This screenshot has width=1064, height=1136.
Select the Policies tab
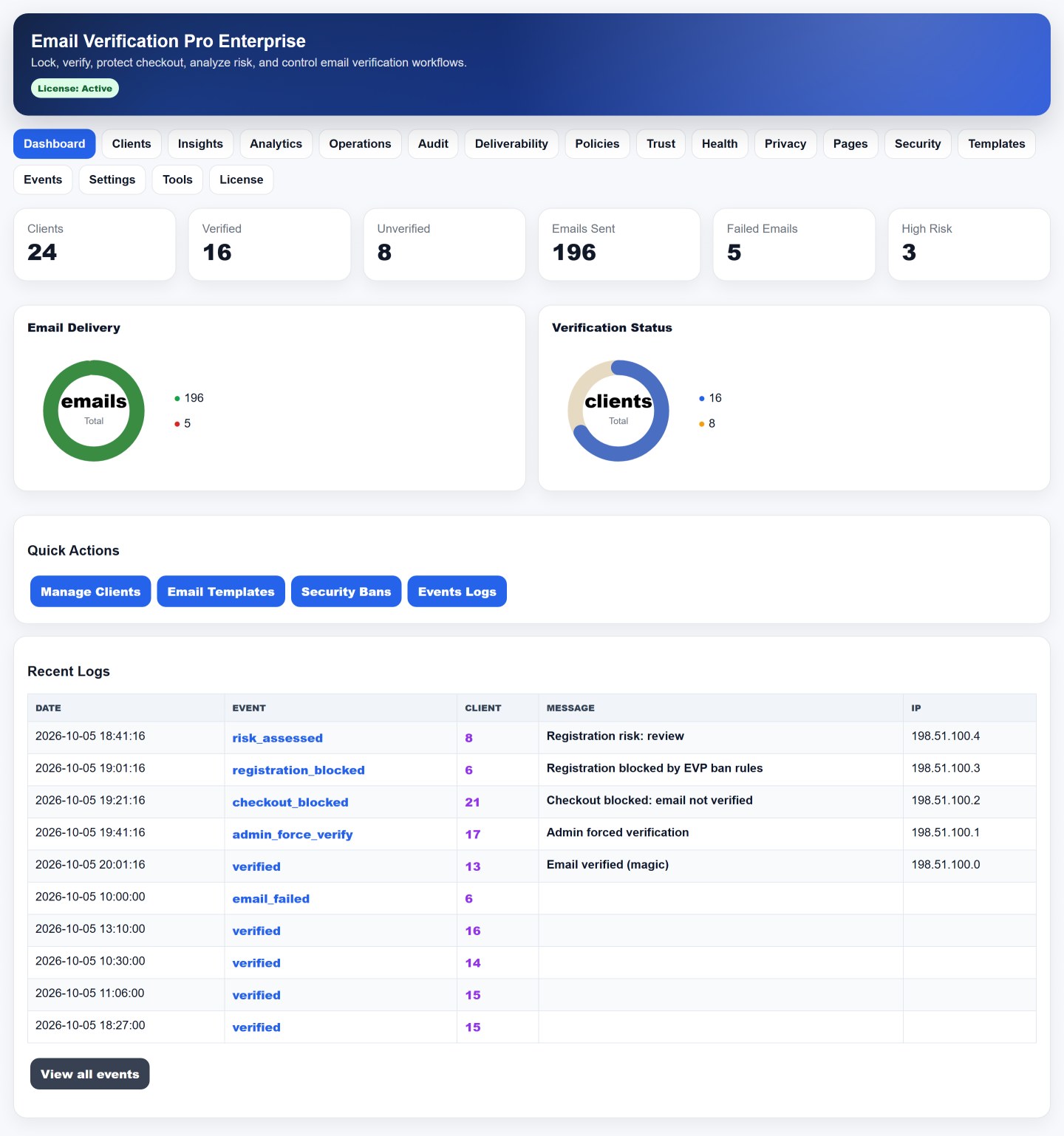point(597,144)
